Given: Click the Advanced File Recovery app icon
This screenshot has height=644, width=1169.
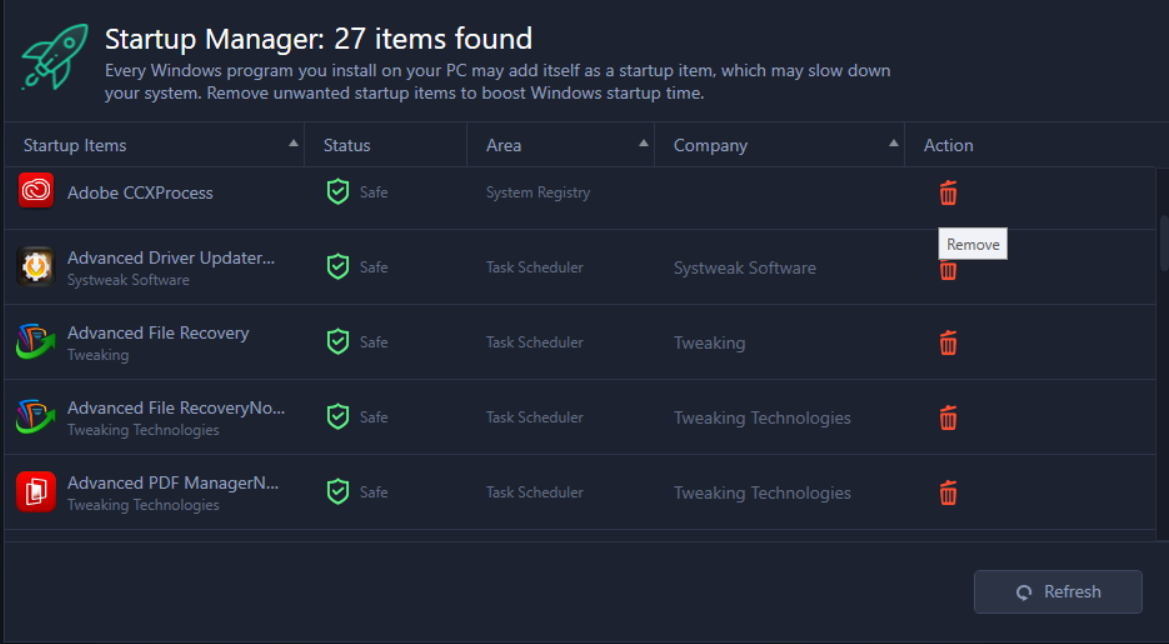Looking at the screenshot, I should pos(34,341).
